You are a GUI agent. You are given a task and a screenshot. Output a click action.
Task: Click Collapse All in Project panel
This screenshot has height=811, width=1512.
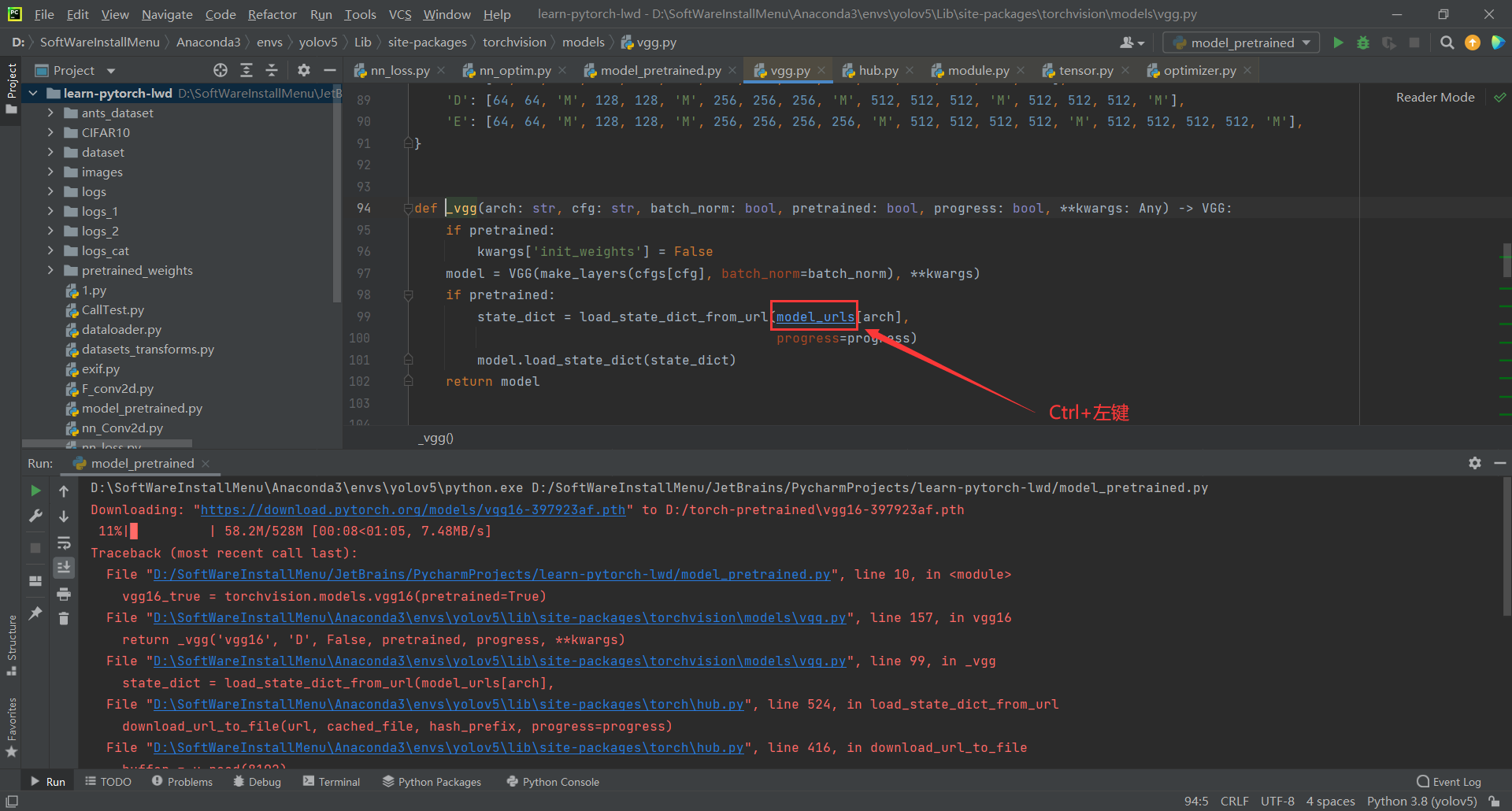[272, 70]
